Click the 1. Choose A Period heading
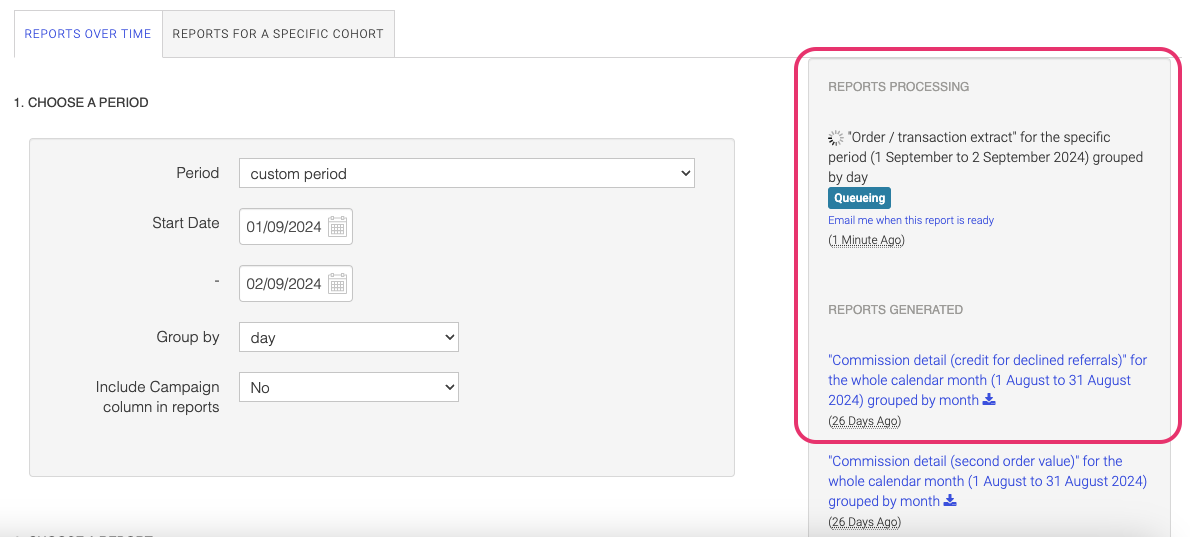 (x=81, y=102)
